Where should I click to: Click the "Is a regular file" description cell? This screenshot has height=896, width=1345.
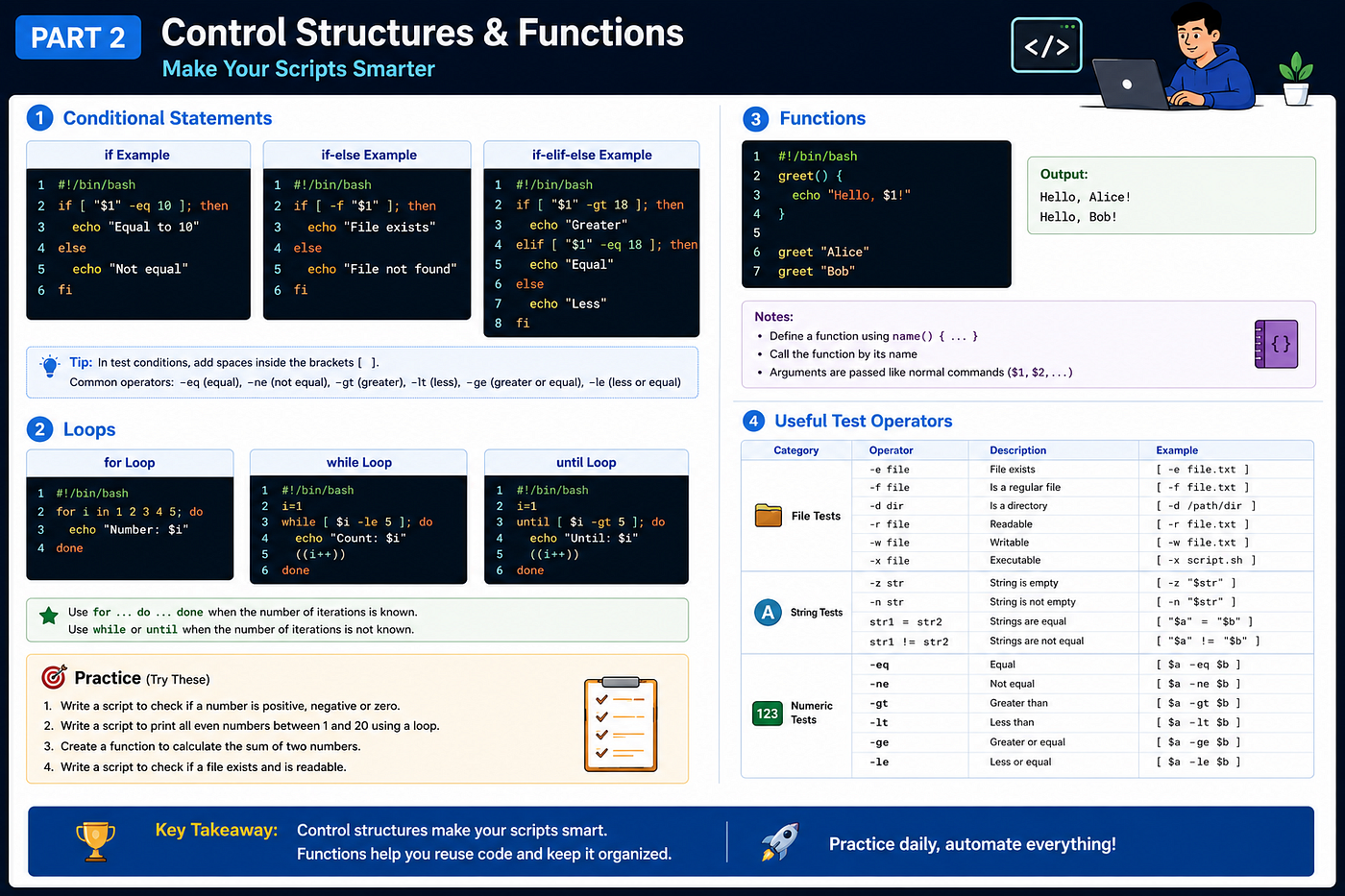[1025, 488]
